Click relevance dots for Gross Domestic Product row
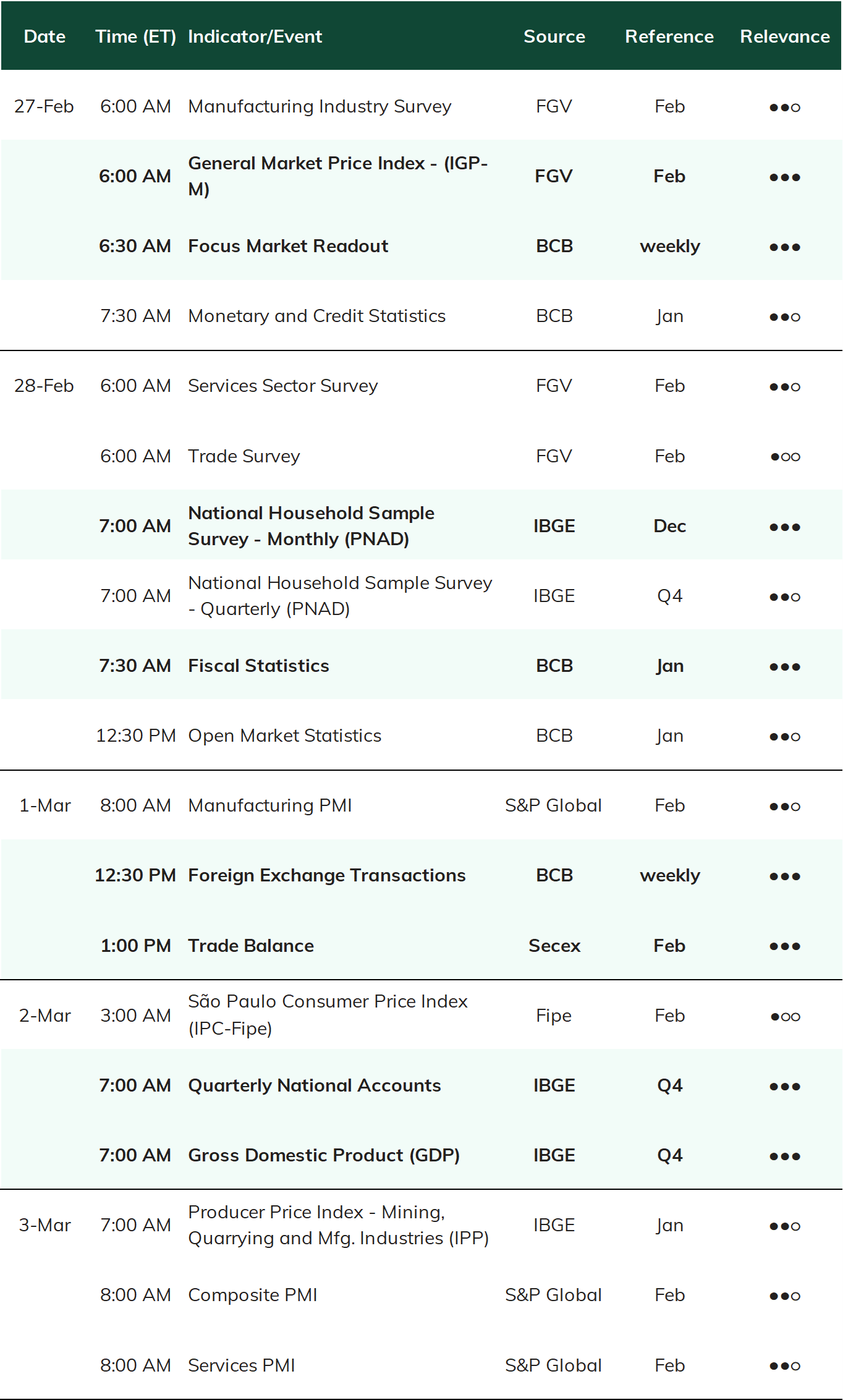 coord(784,1156)
